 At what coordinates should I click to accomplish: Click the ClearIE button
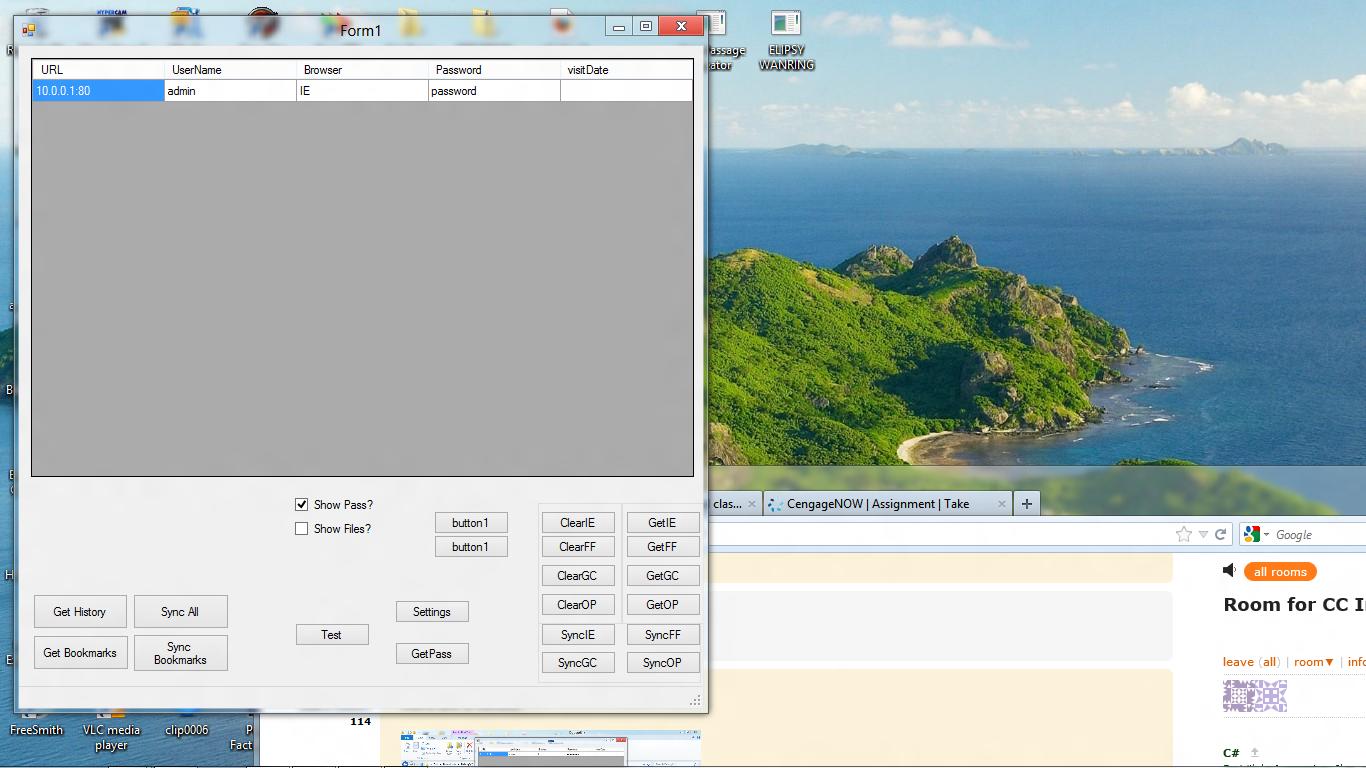pos(577,523)
